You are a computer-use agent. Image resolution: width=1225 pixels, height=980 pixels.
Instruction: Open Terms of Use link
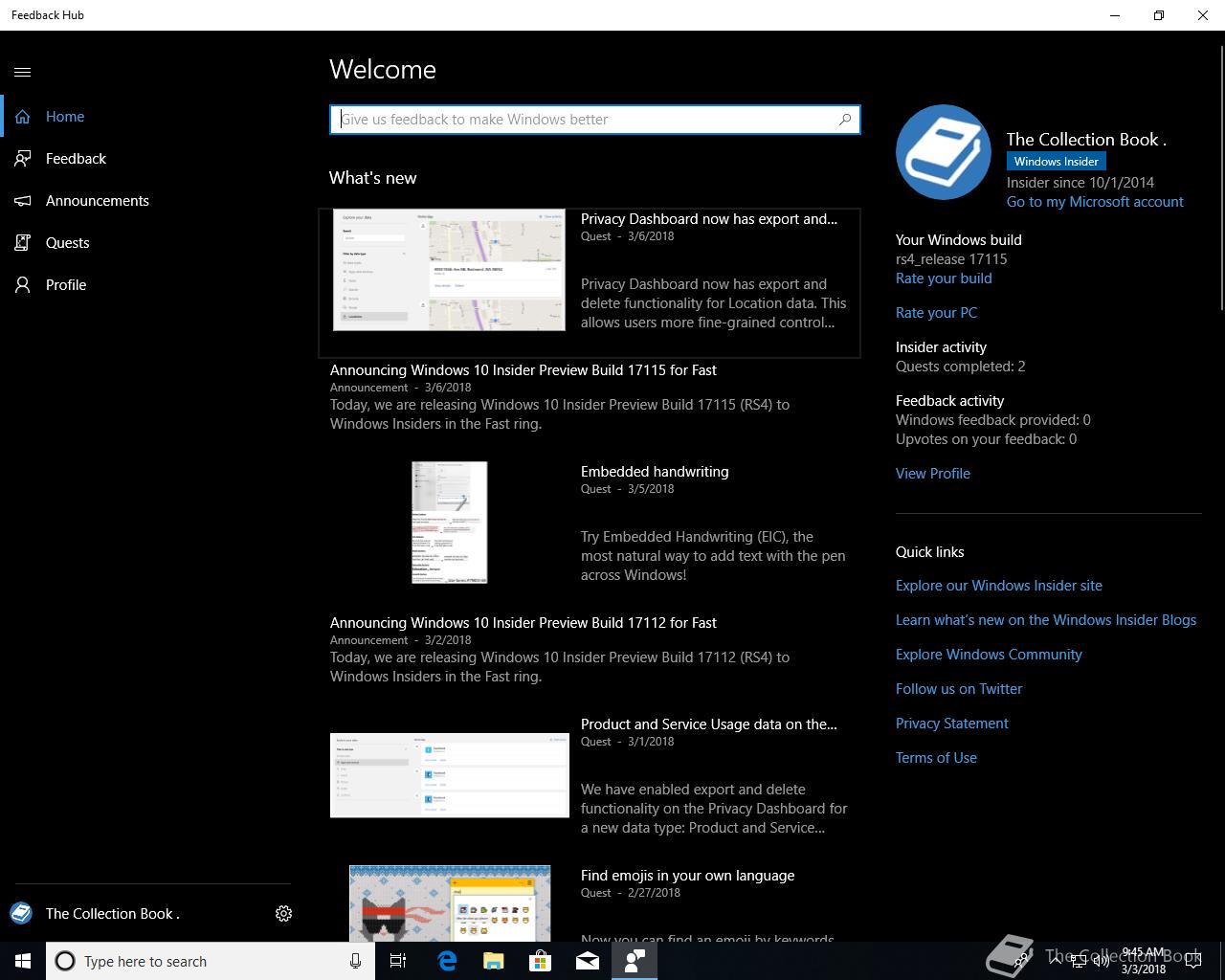[x=936, y=758]
